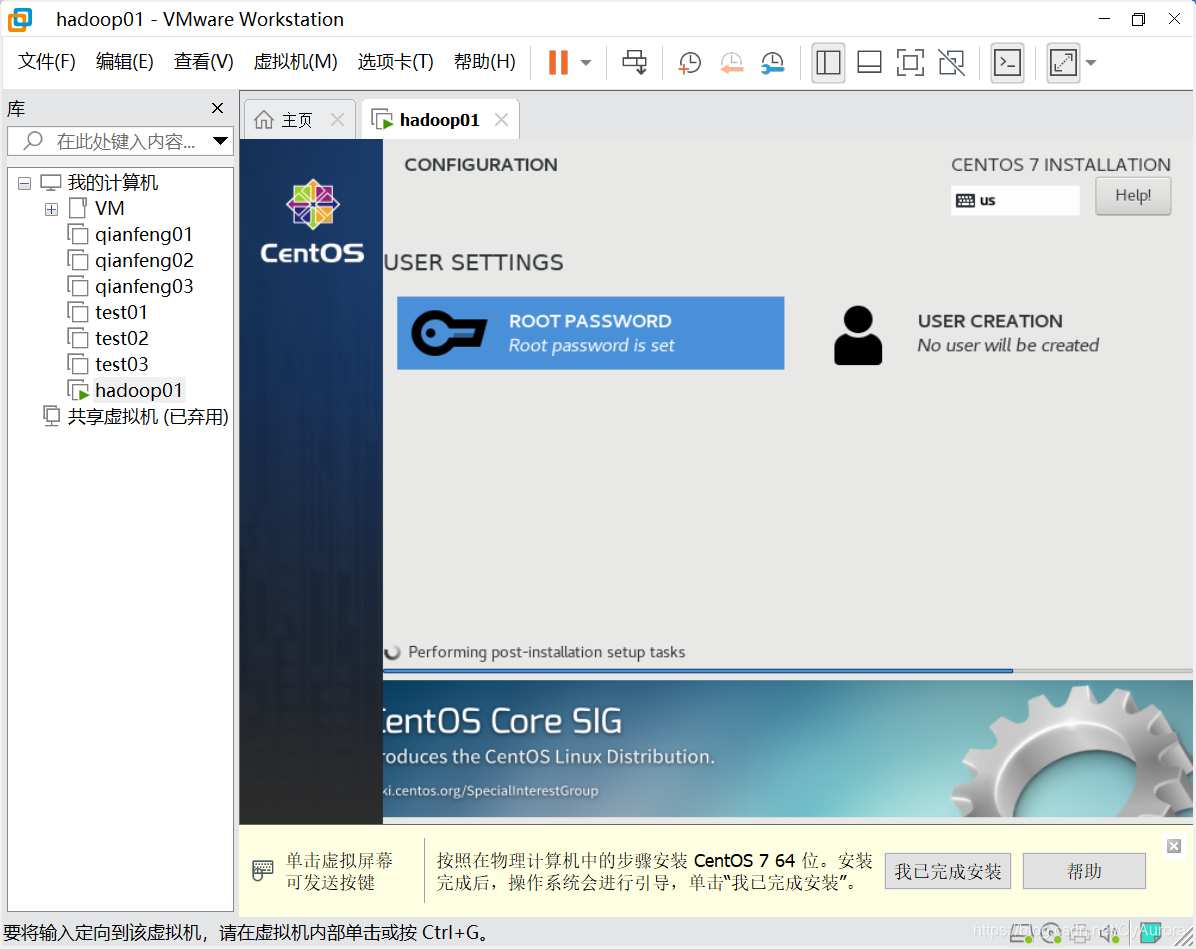1196x949 pixels.
Task: Expand the VM folder node
Action: [51, 209]
